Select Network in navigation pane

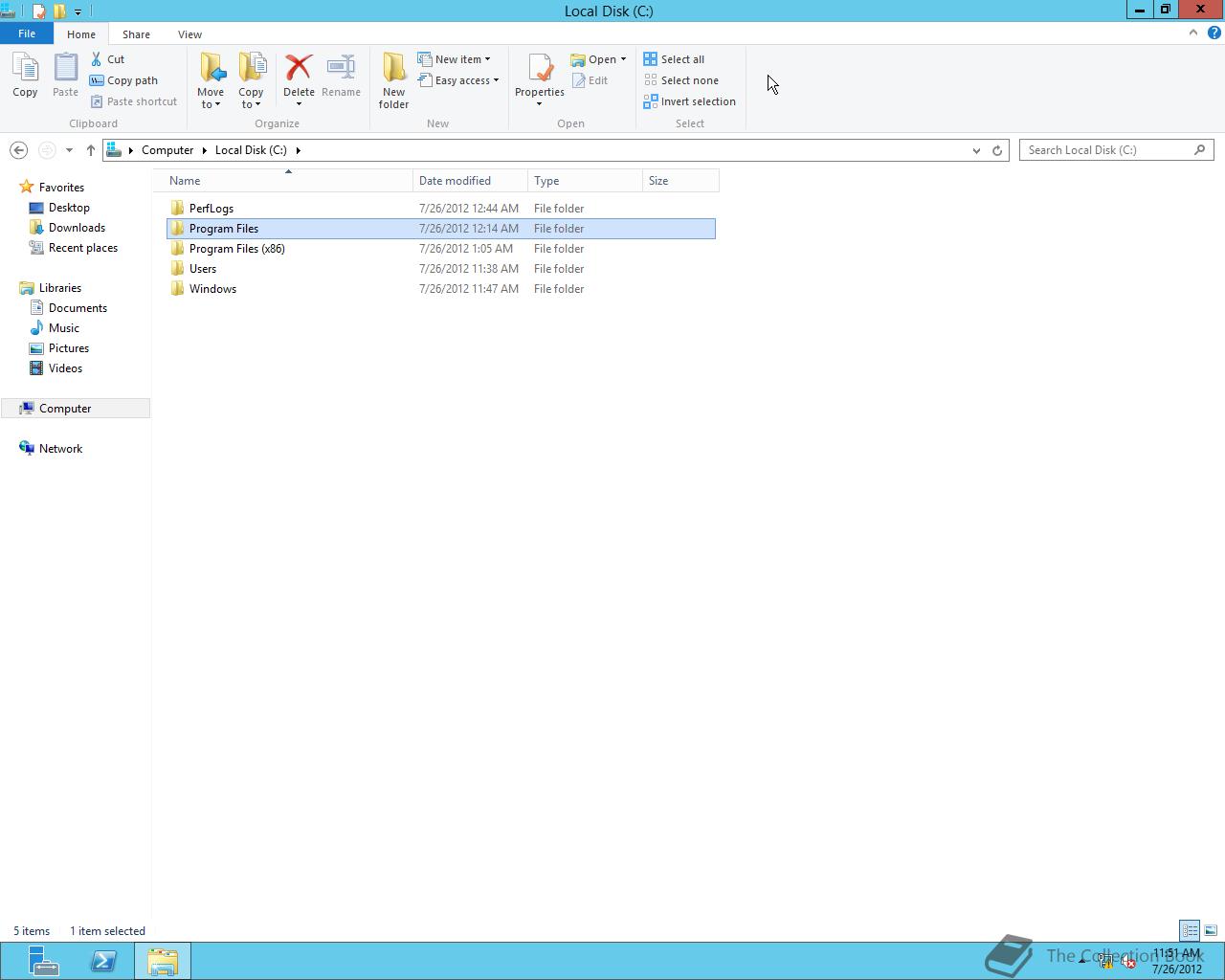[60, 449]
